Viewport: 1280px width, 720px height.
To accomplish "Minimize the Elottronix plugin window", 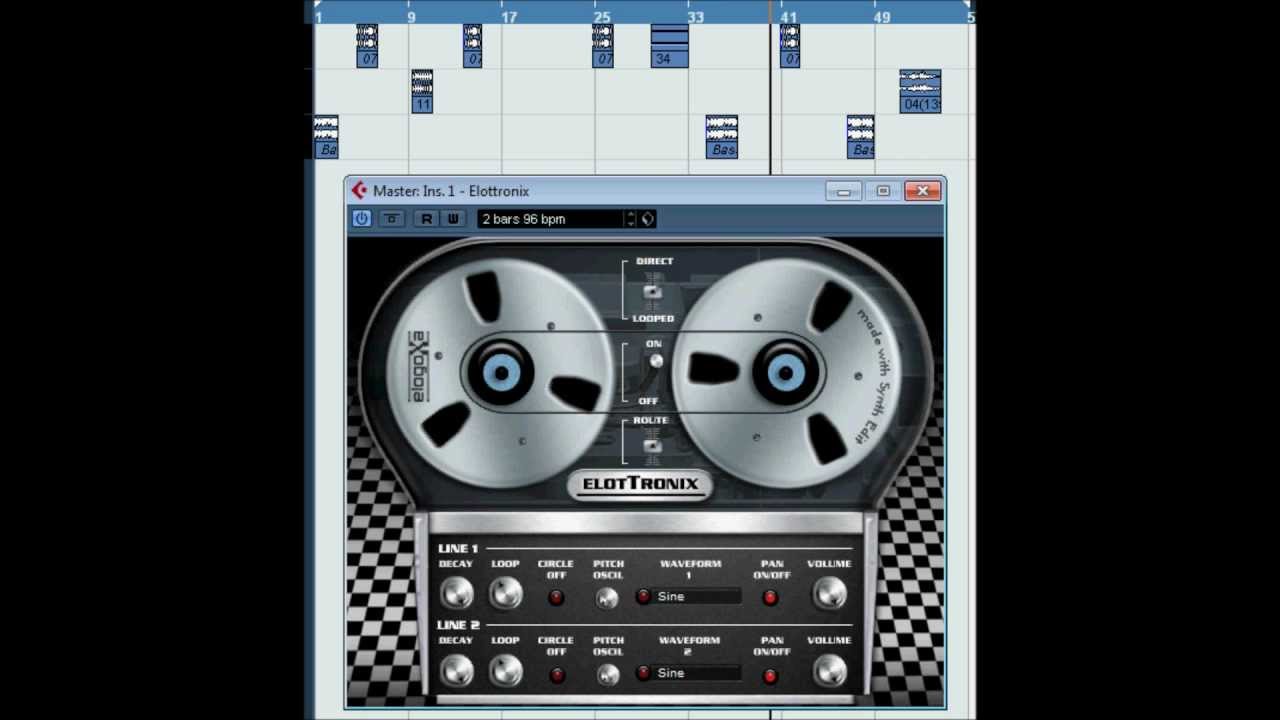I will pyautogui.click(x=843, y=191).
